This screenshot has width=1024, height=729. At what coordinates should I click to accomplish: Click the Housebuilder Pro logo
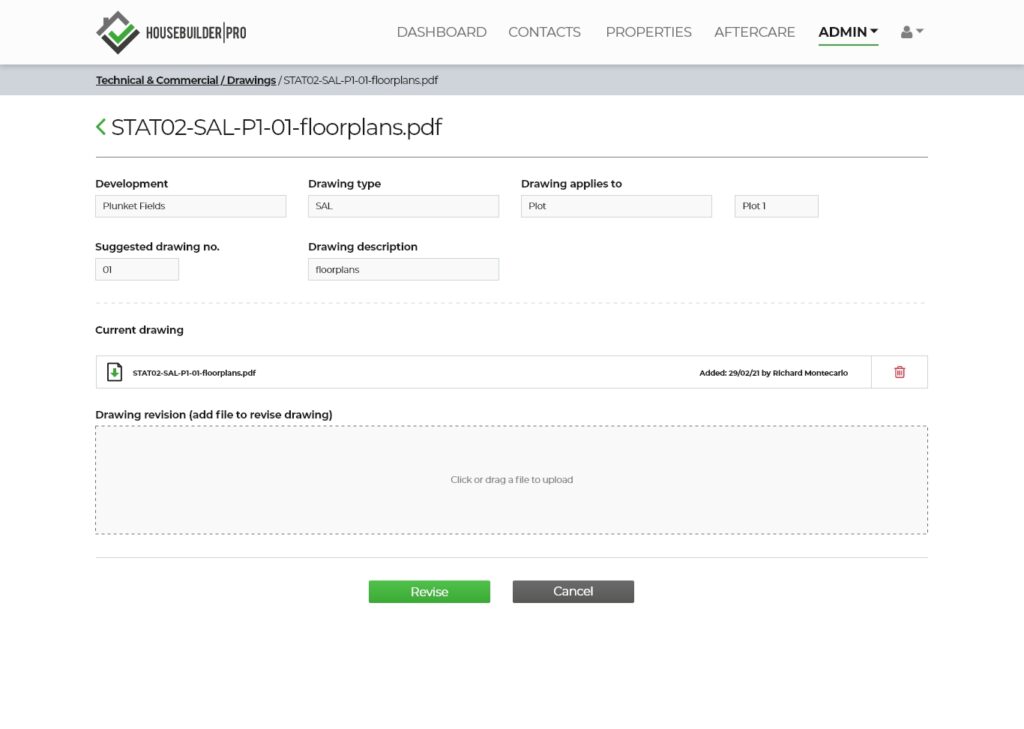[171, 32]
